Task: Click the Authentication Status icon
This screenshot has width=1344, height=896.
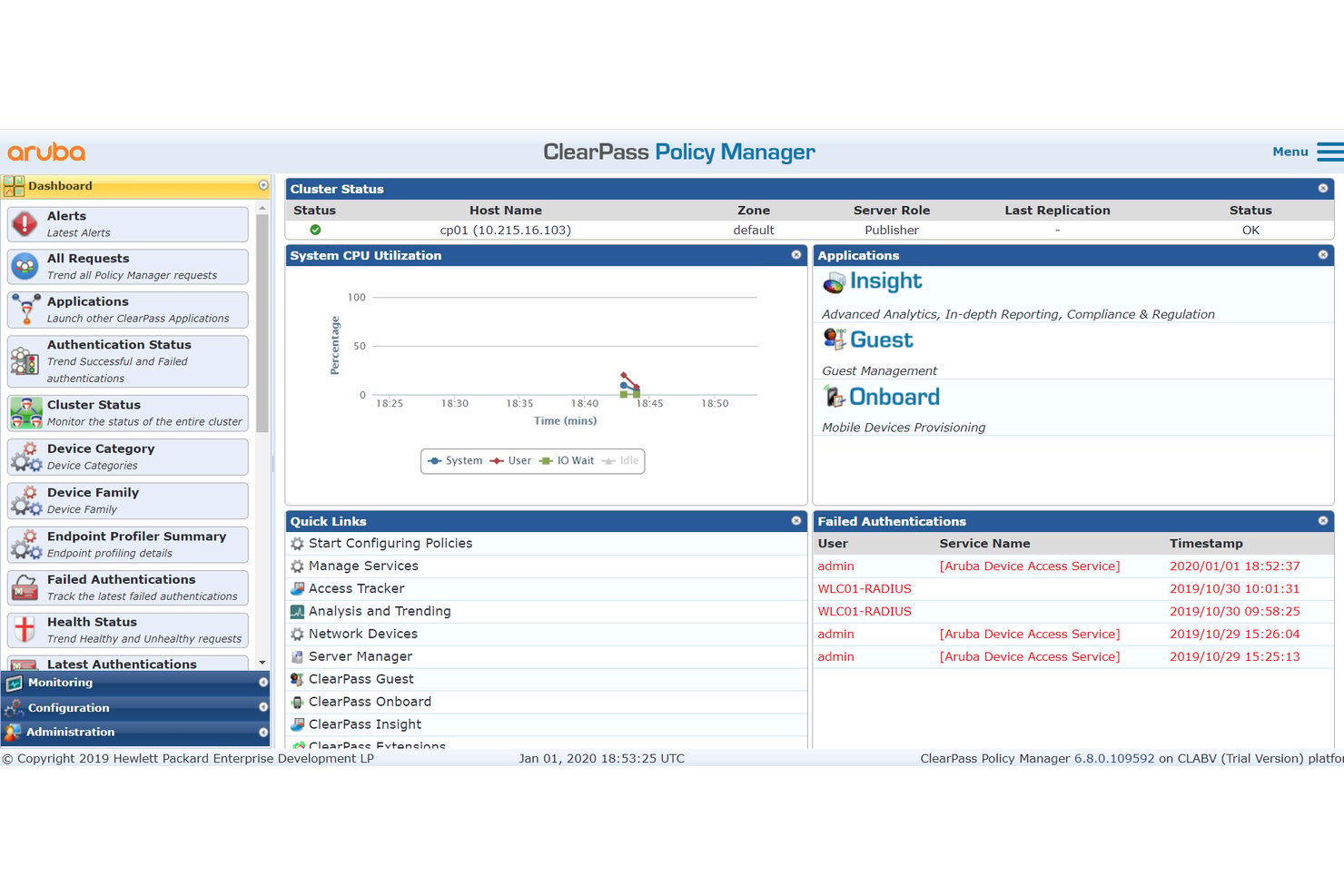Action: pos(25,361)
